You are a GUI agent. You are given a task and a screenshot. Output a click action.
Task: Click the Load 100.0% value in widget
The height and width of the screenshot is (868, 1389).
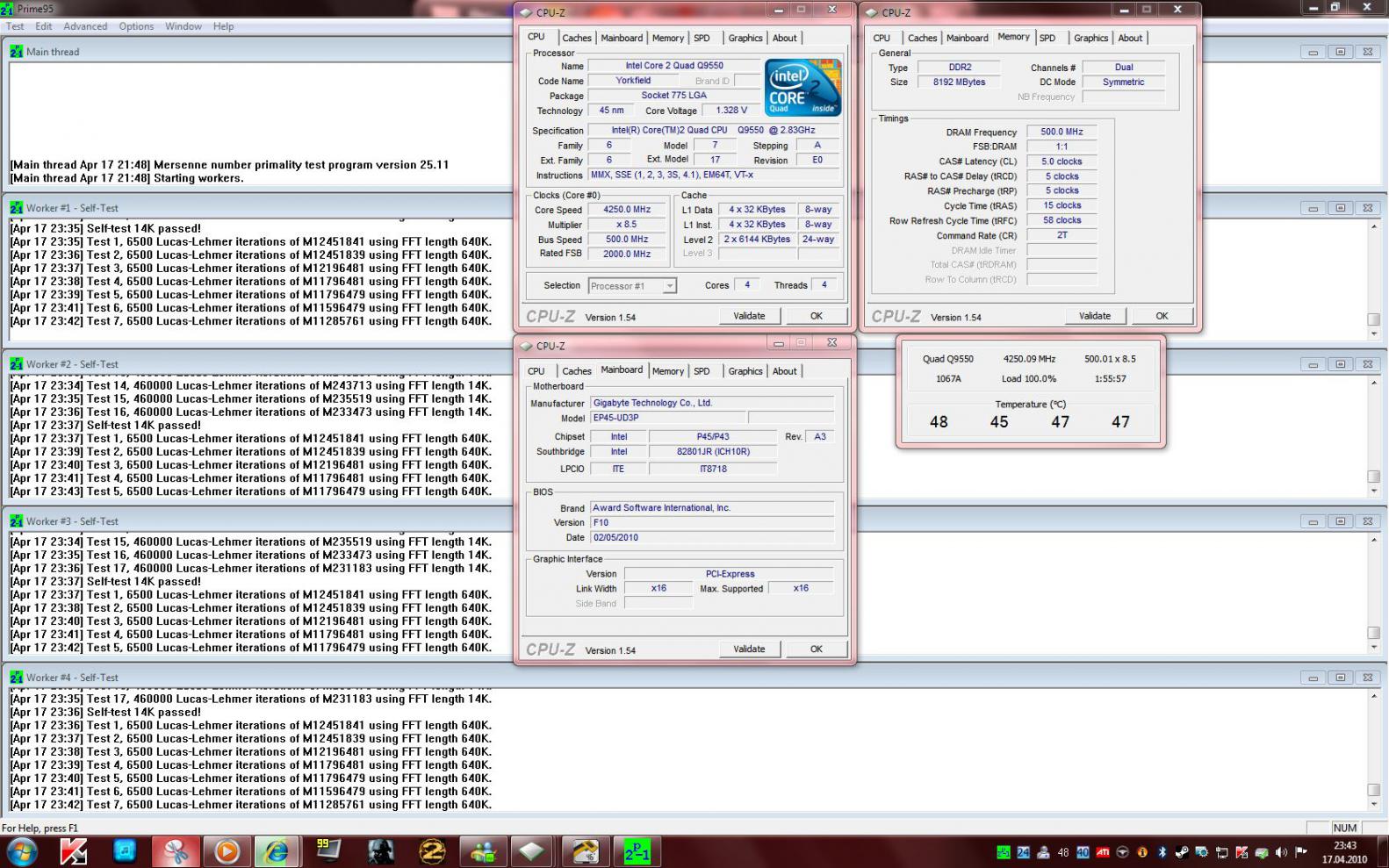tap(1029, 379)
